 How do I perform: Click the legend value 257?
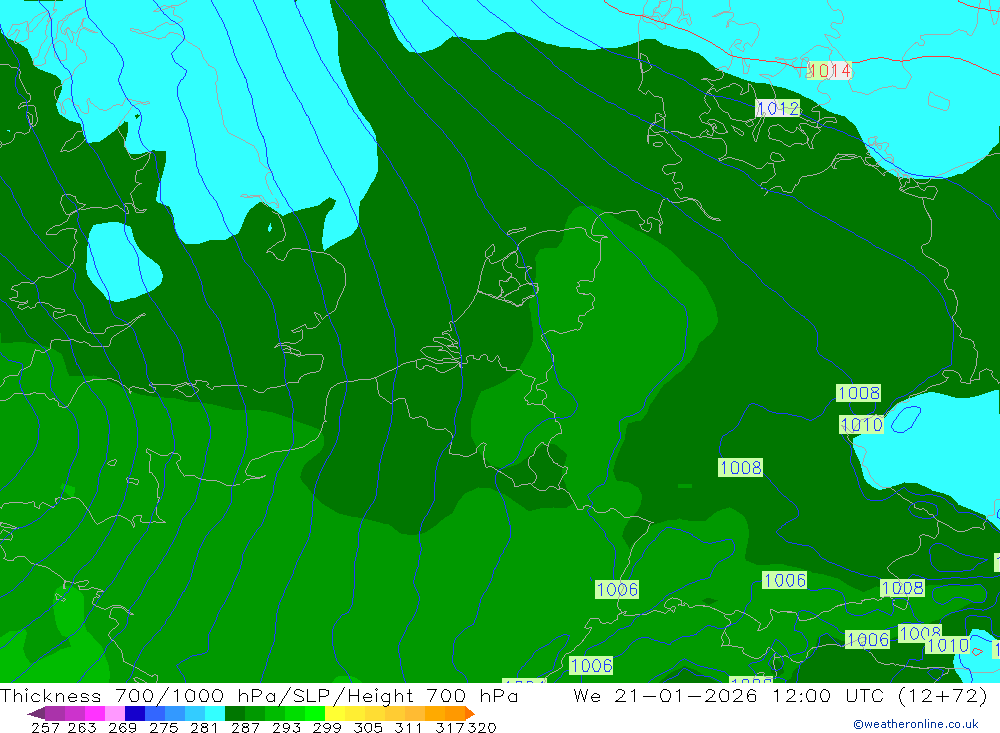[45, 727]
